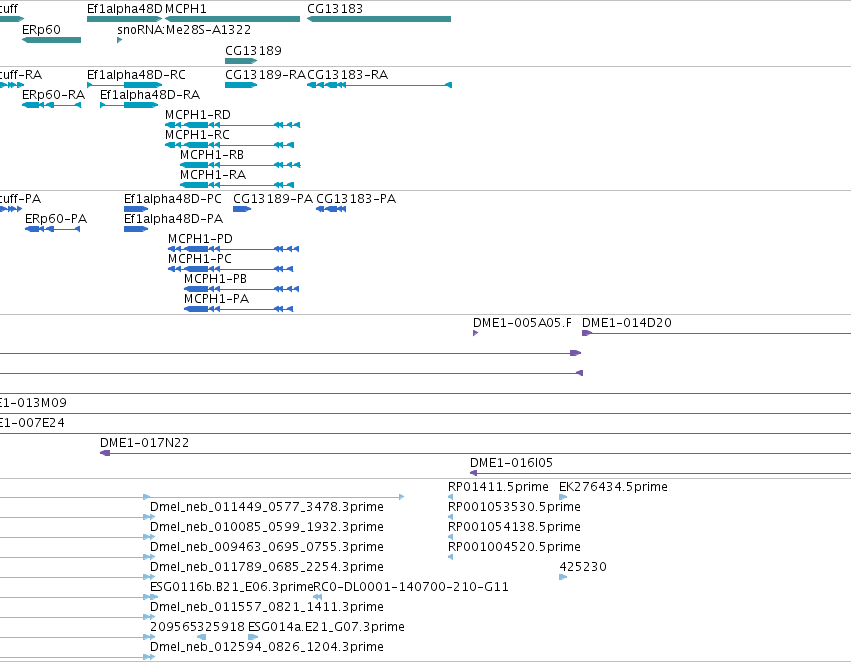
Task: Click the CG13183-PA protein label
Action: [x=356, y=199]
